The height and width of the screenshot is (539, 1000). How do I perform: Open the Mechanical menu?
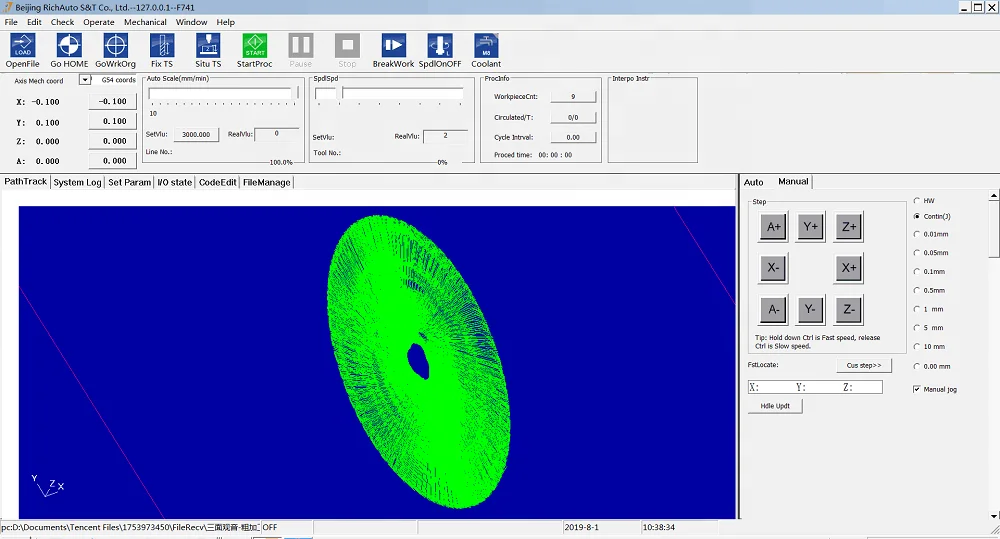click(x=145, y=22)
